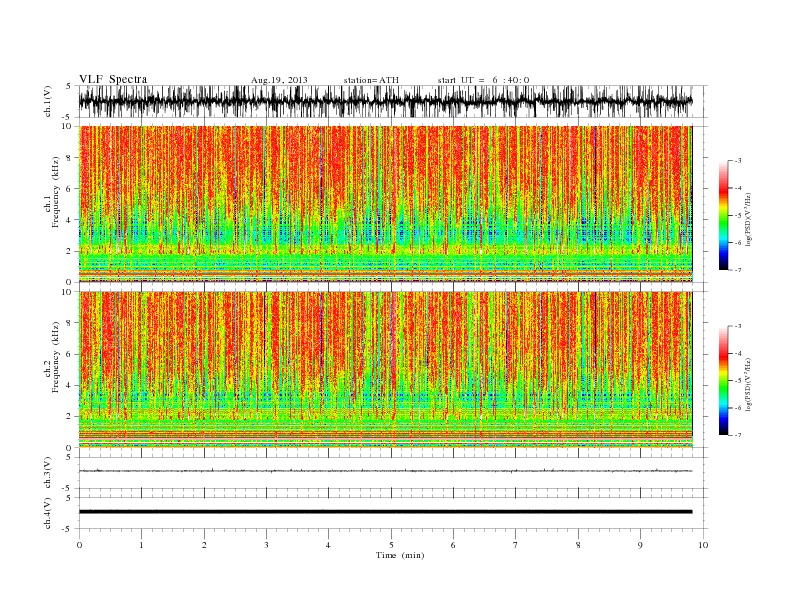Click the 'ch.3(V)' axis label

(47, 473)
